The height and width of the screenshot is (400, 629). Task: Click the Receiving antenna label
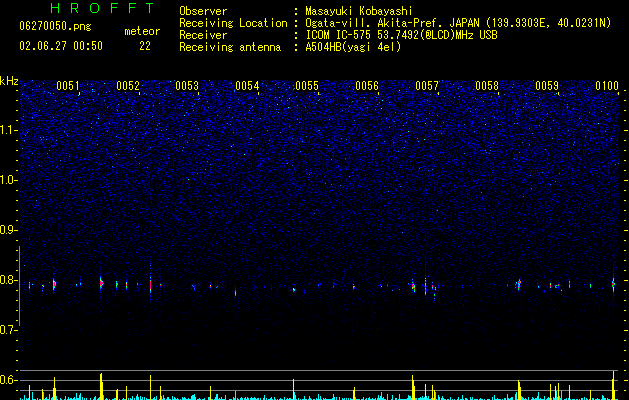coord(230,47)
